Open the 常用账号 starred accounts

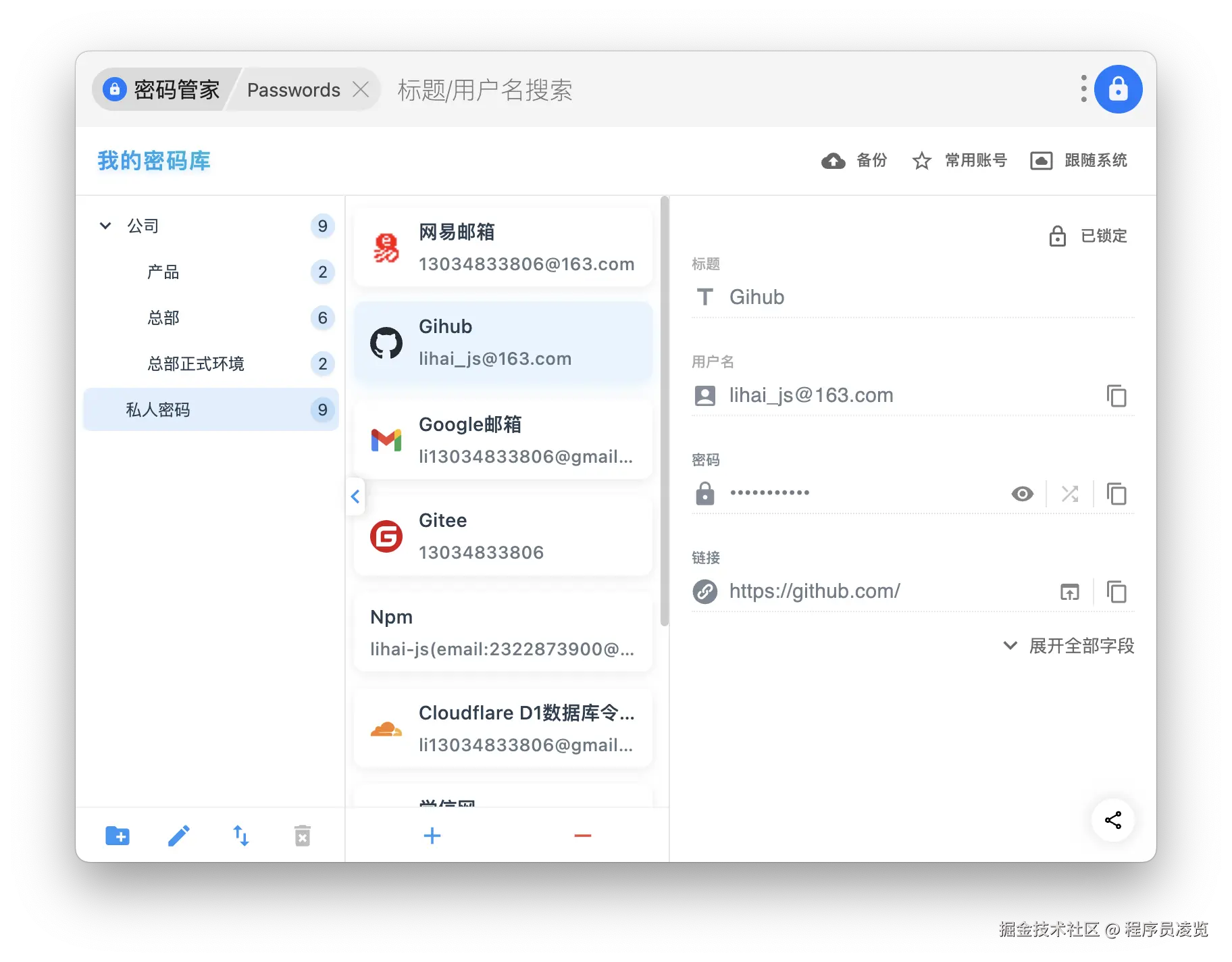[959, 161]
